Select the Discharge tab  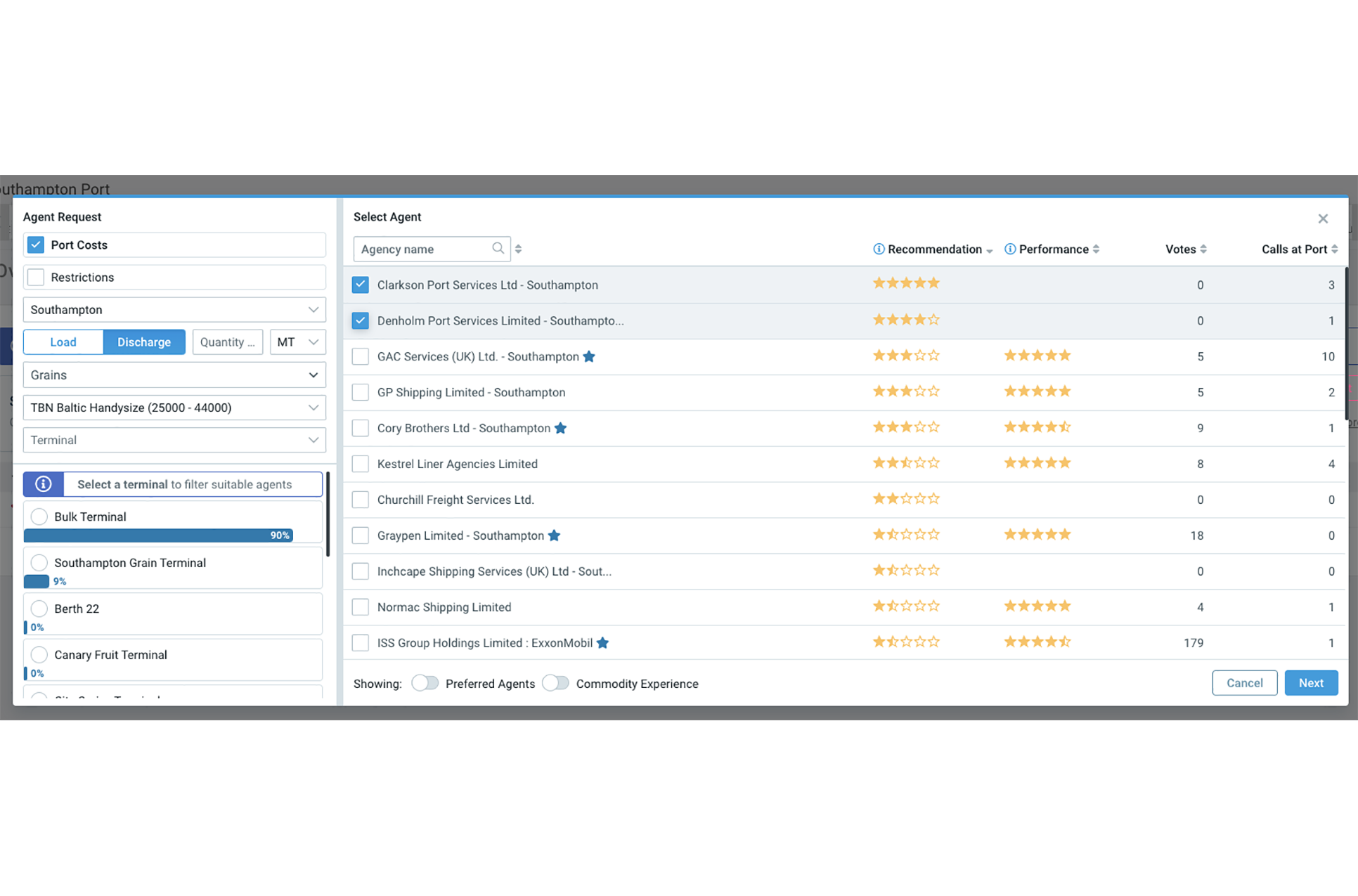click(144, 342)
